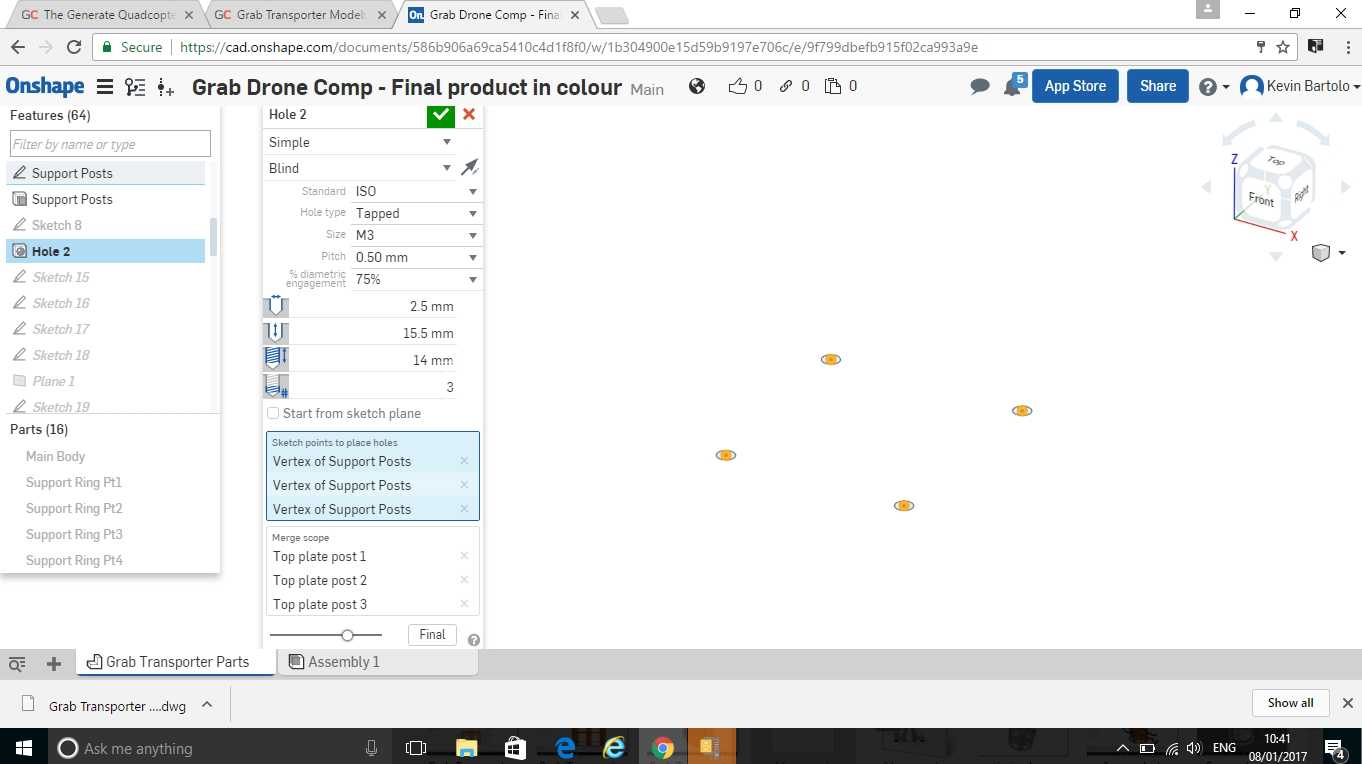
Task: Open the Windows Start menu
Action: 23,747
